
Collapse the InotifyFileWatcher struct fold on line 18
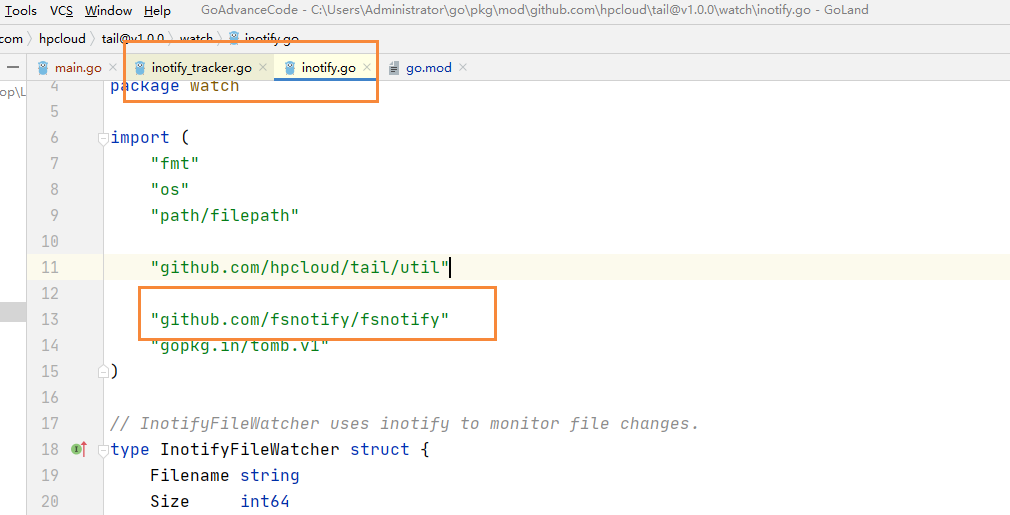pos(103,450)
